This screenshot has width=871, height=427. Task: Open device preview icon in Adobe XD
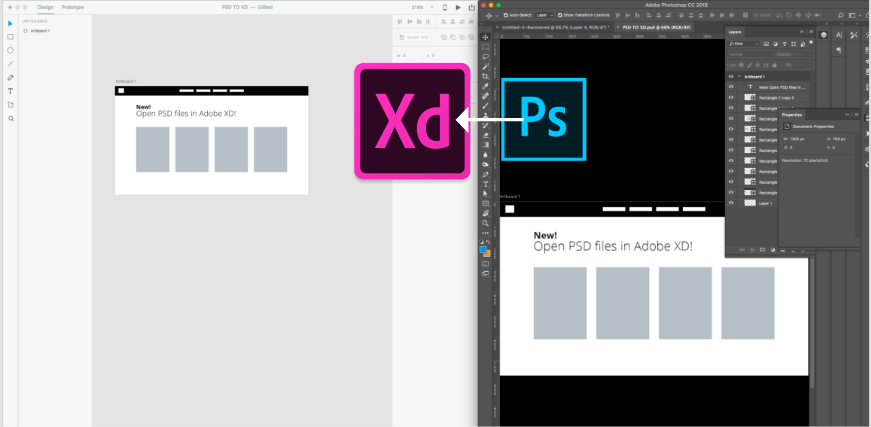point(445,7)
